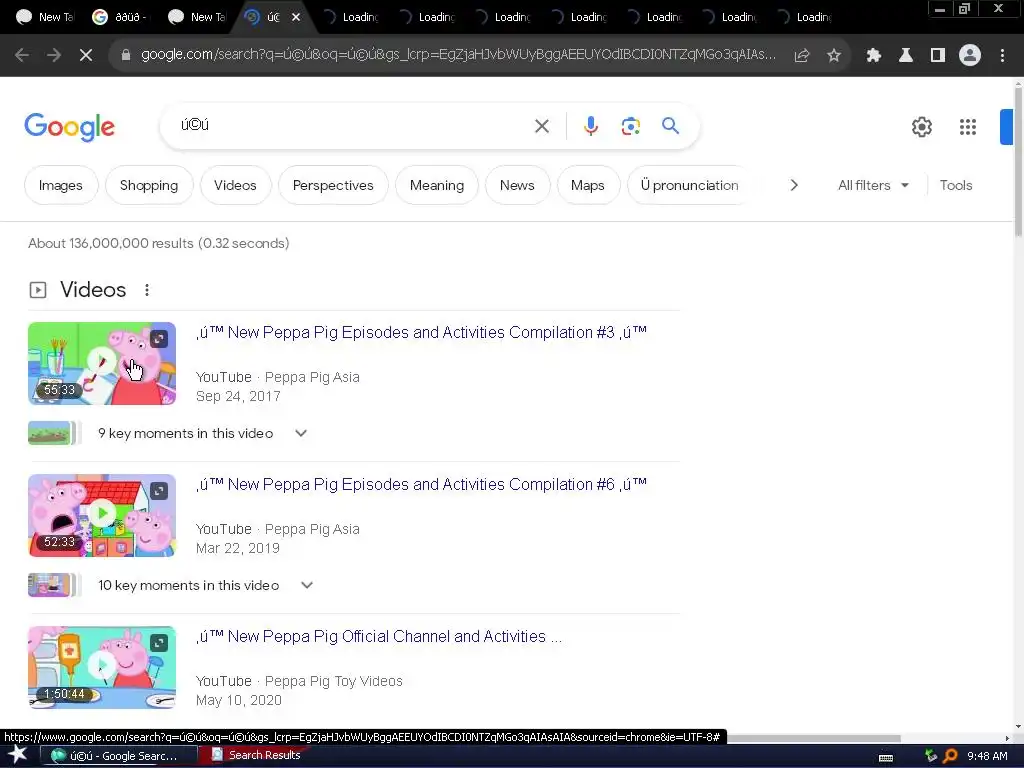
Task: Select the Ü pronunciation chip
Action: point(690,185)
